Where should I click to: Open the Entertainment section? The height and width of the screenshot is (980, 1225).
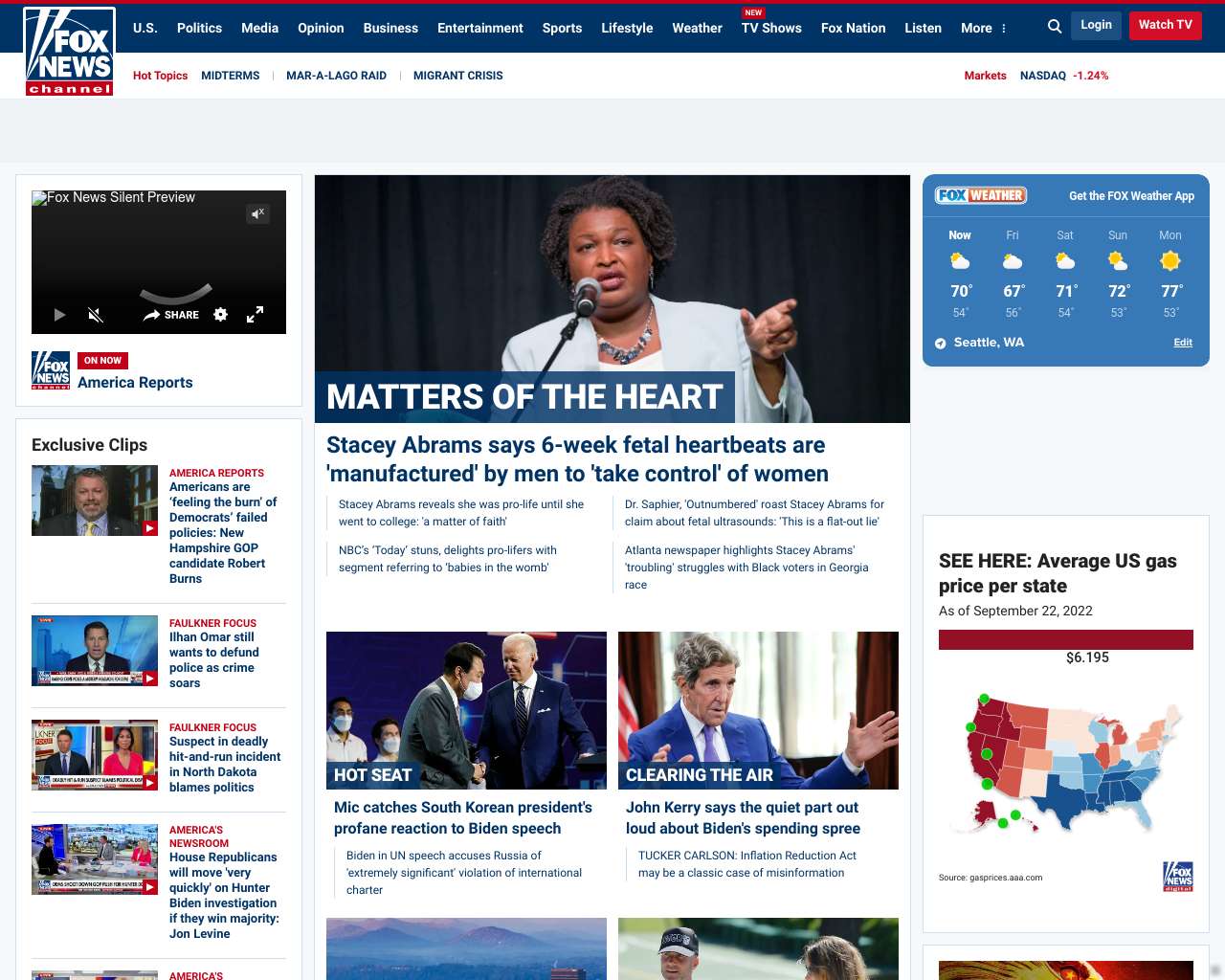click(480, 28)
